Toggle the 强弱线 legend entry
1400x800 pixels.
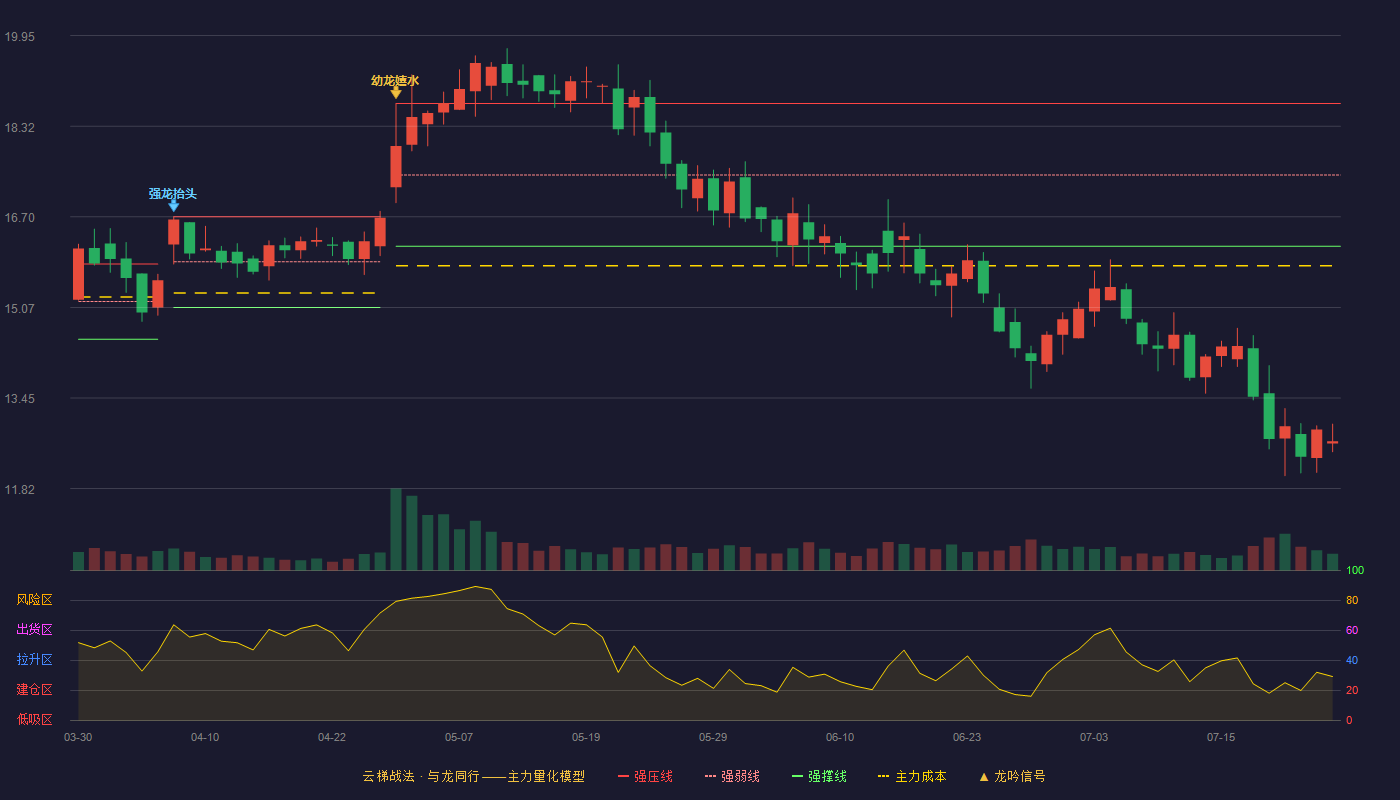click(x=732, y=776)
